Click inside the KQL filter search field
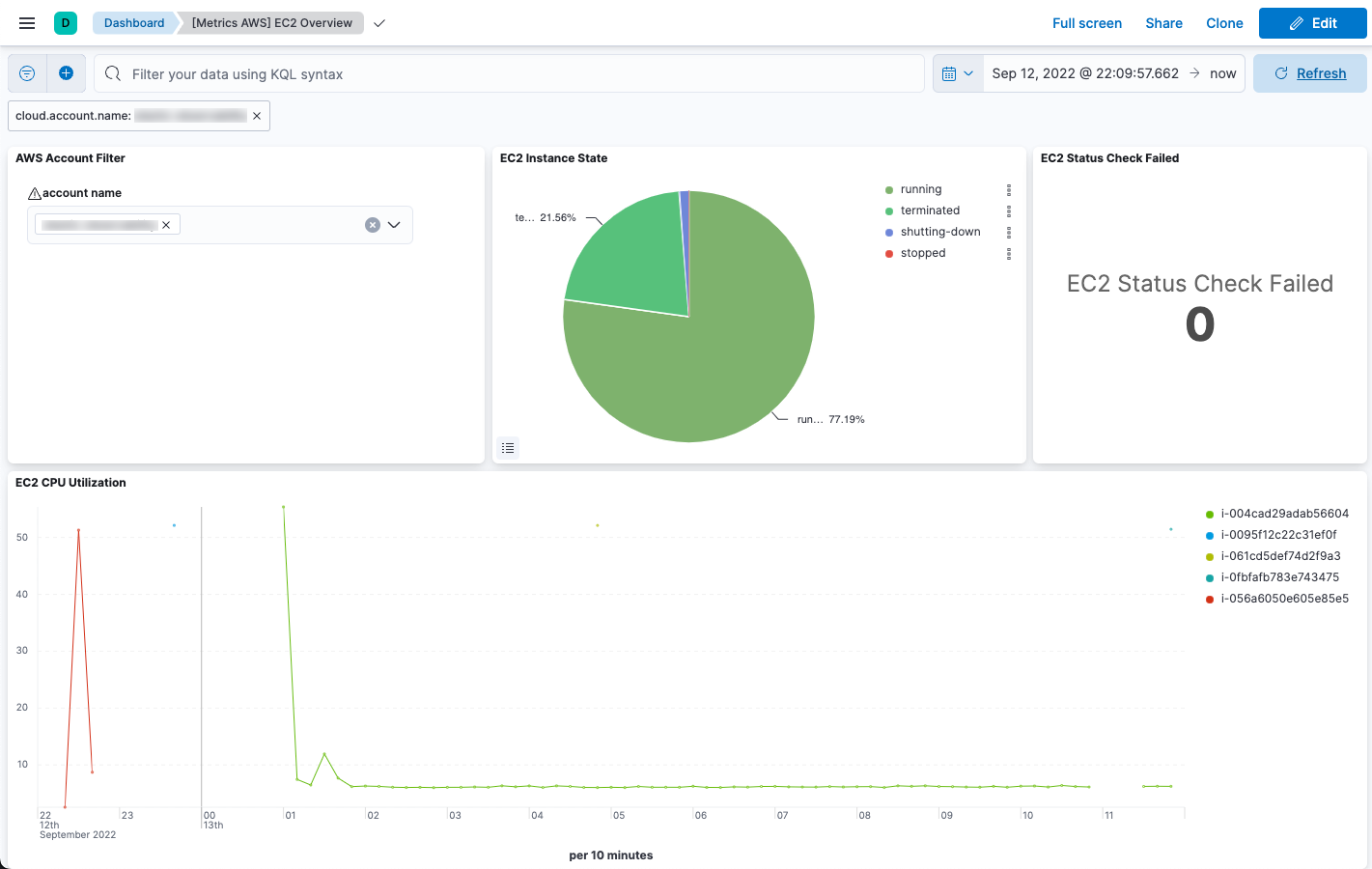1372x869 pixels. [483, 72]
